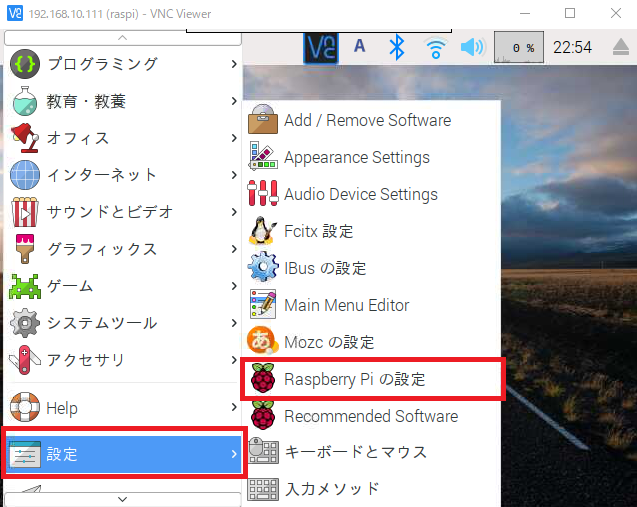Choose Main Menu Editor entry
Screen dimensions: 637x507
[x=372, y=305]
